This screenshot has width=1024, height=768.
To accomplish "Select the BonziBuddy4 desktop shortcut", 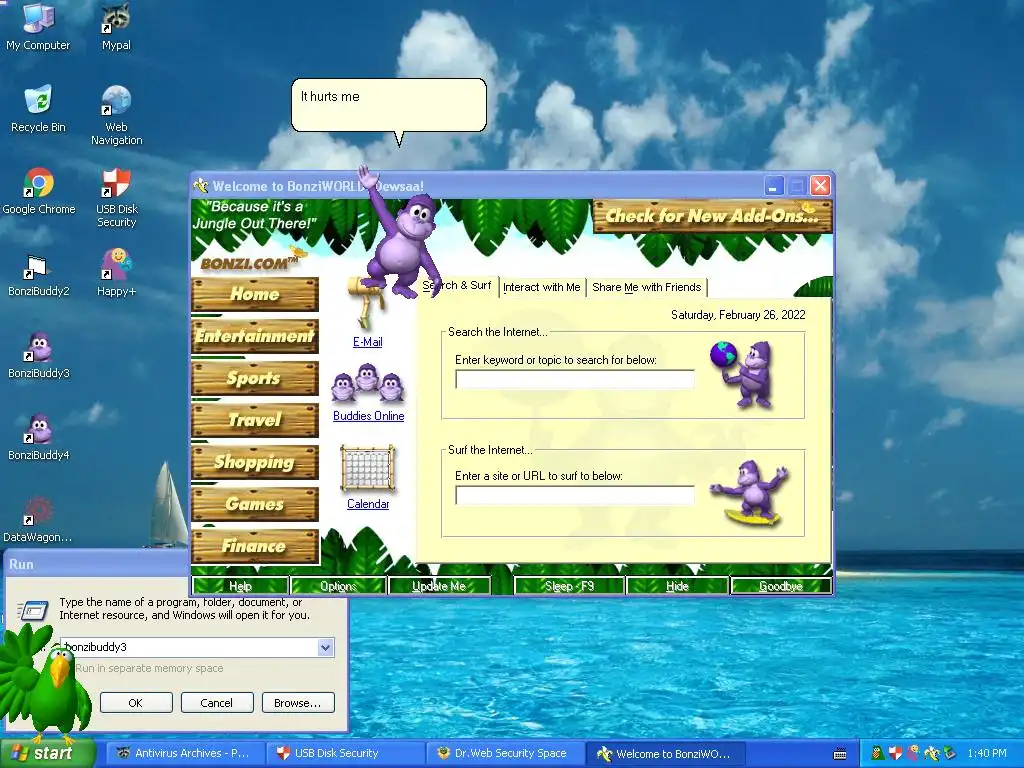I will click(39, 437).
